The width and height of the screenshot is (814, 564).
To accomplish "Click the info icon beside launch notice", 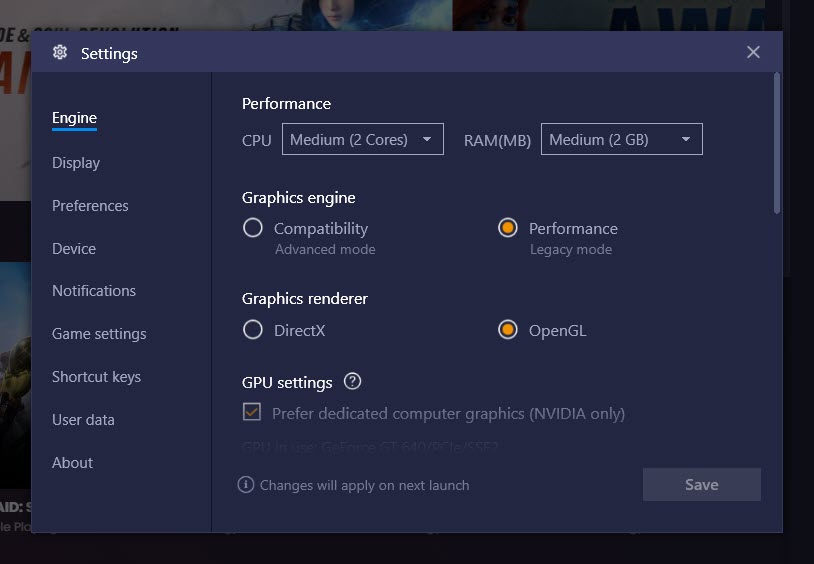I will click(x=246, y=485).
